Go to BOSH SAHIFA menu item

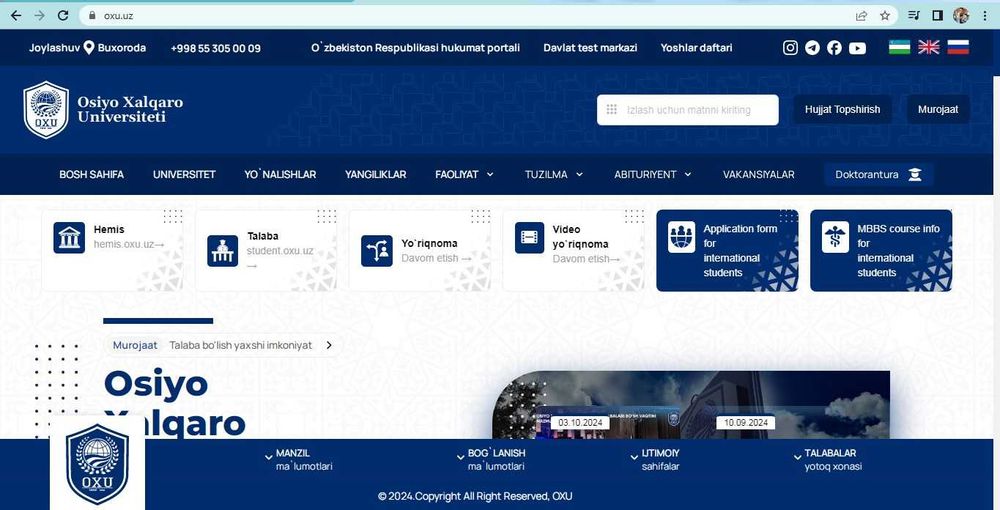pyautogui.click(x=91, y=175)
